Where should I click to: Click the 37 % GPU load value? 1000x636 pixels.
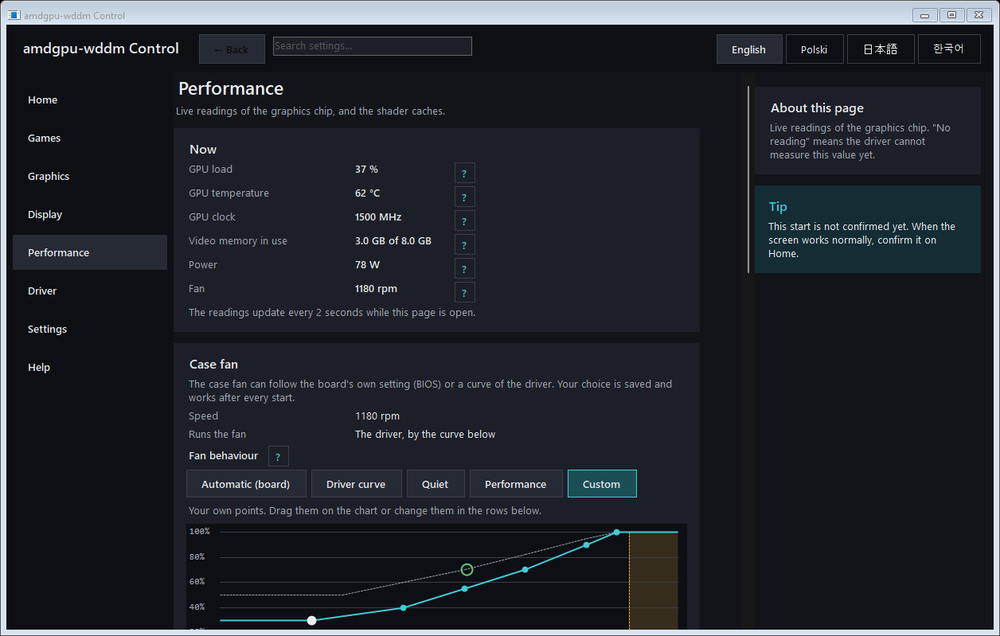coord(367,169)
